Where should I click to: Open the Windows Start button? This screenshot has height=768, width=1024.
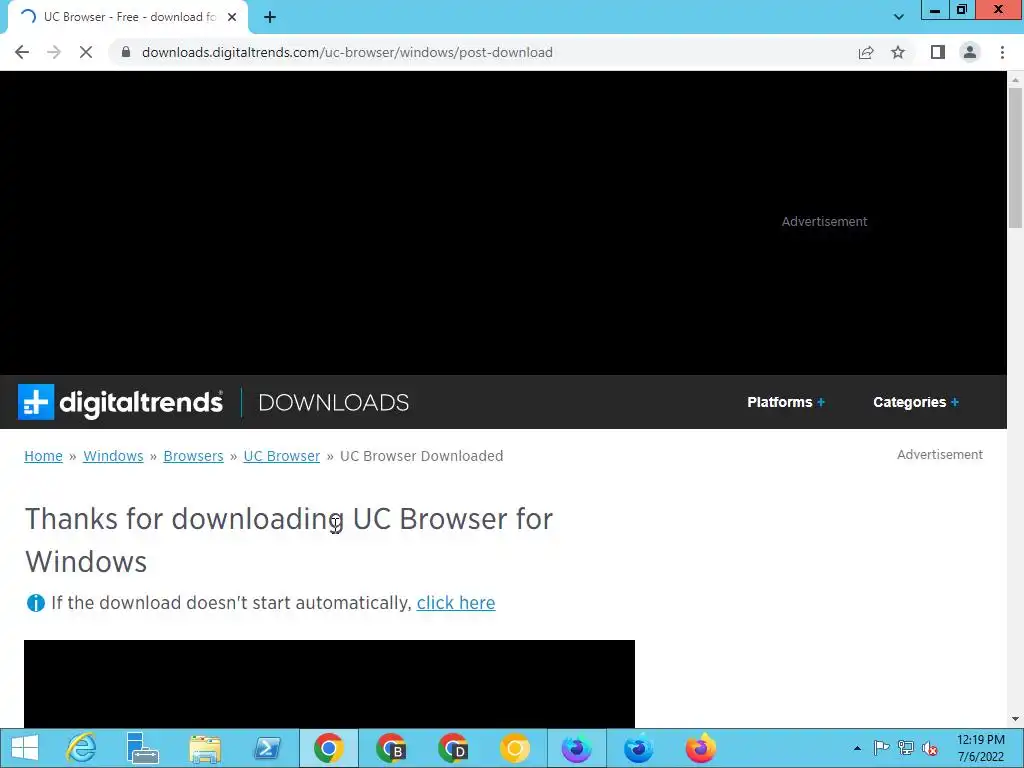[25, 748]
